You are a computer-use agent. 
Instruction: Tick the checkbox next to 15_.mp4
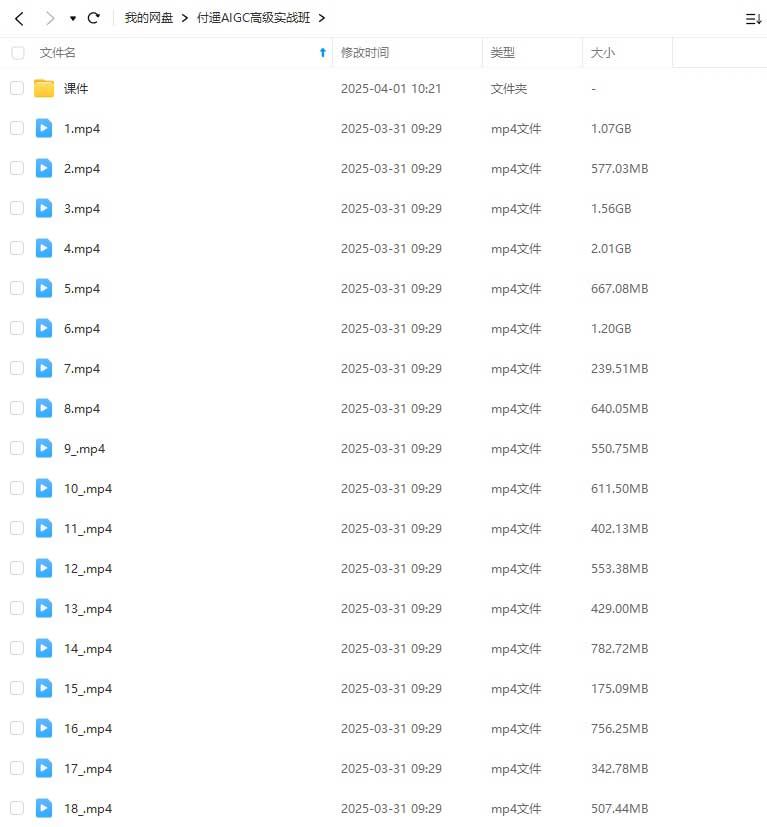[x=17, y=688]
